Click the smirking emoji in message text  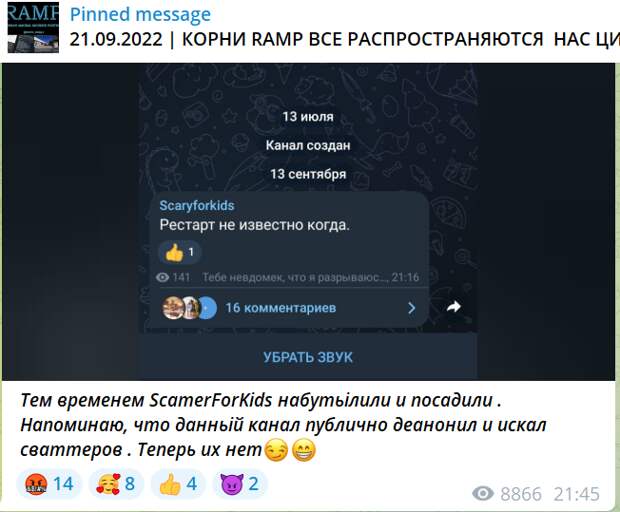276,450
